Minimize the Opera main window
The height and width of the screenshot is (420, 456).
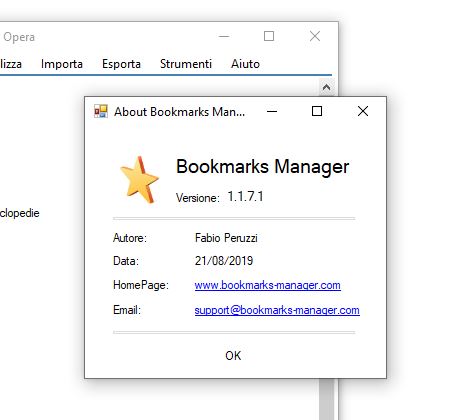point(224,36)
